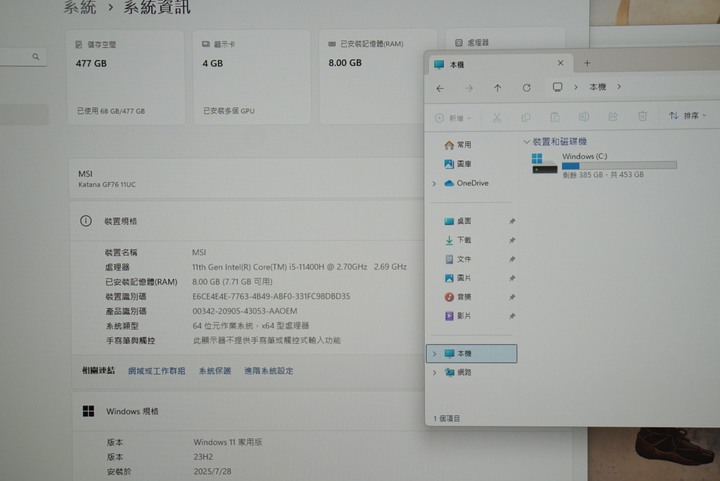
Task: Click the 23H2 version value
Action: click(203, 457)
